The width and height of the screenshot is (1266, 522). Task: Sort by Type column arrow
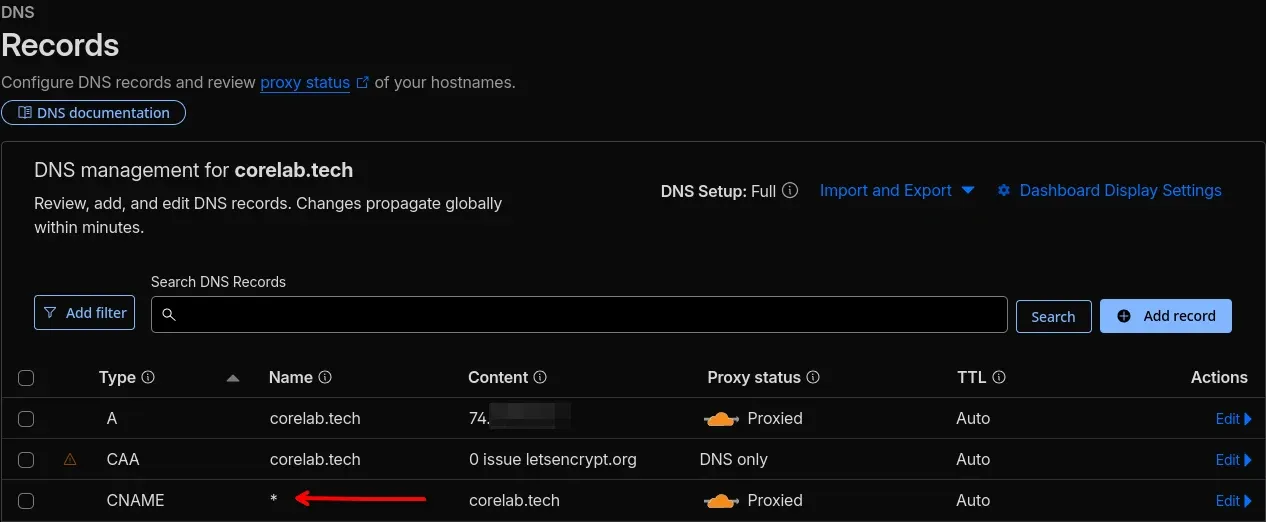coord(233,378)
